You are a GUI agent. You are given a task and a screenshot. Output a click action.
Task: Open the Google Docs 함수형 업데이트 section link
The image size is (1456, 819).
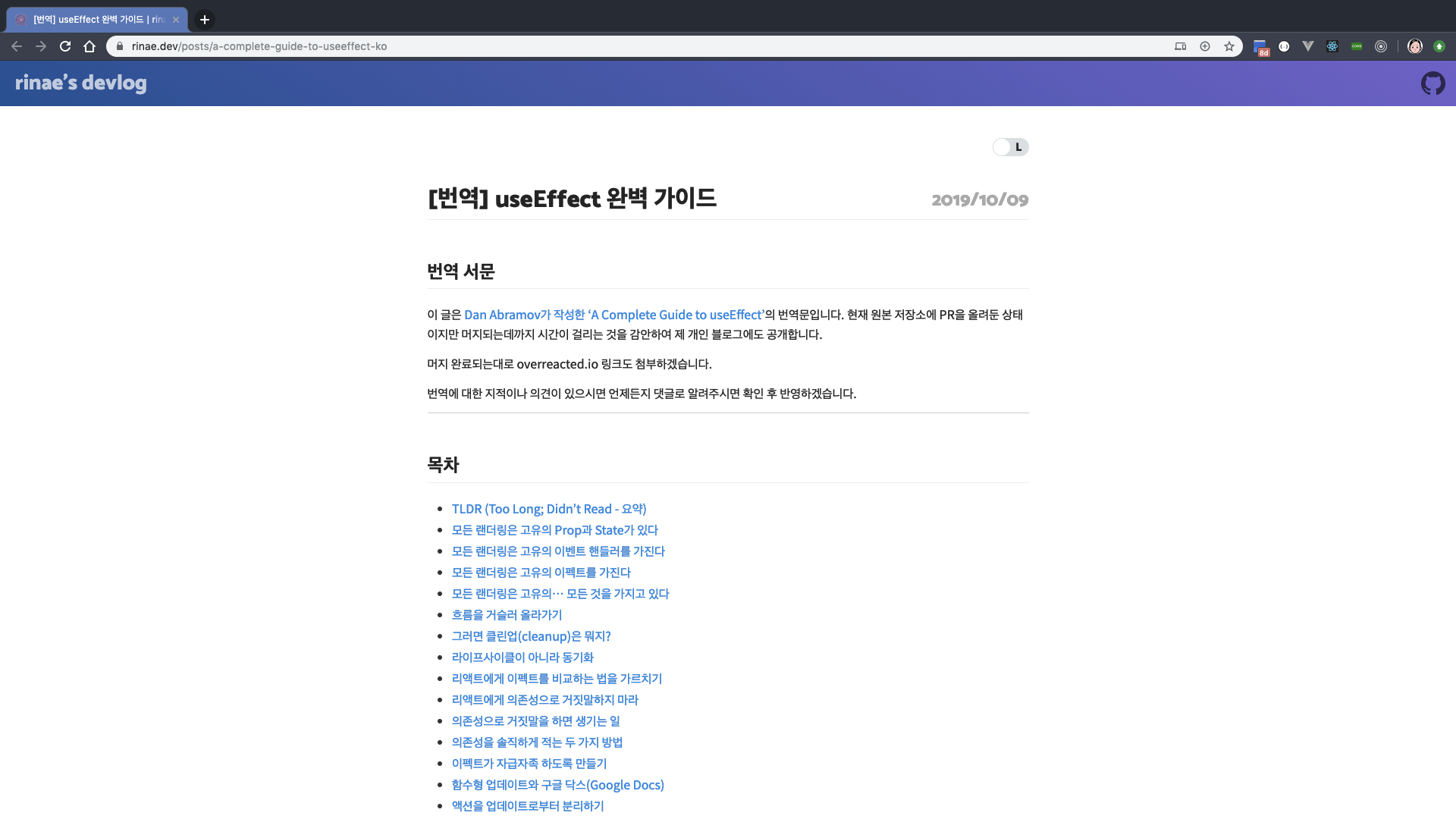coord(557,785)
